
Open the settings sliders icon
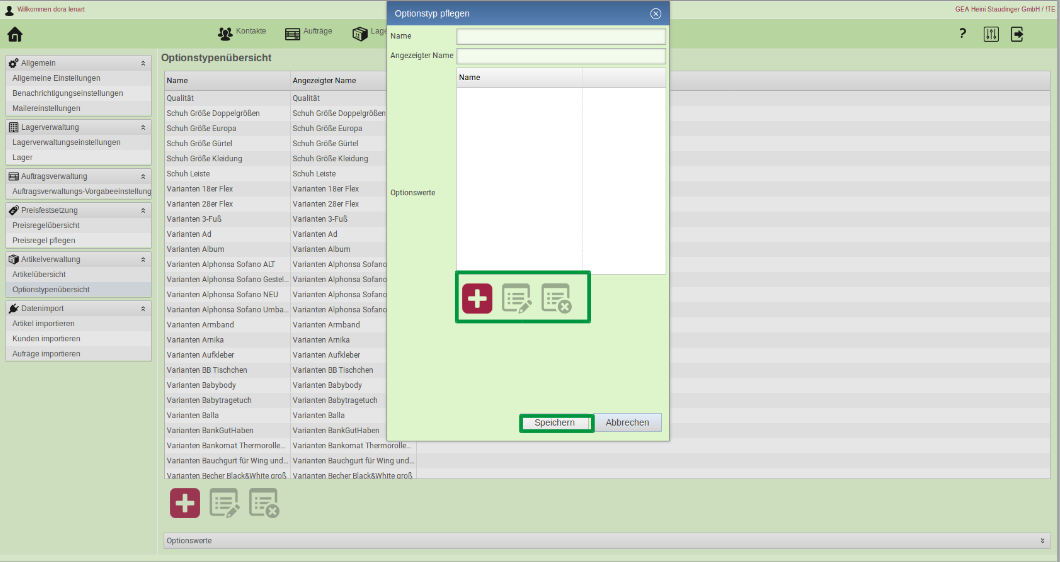pyautogui.click(x=991, y=34)
